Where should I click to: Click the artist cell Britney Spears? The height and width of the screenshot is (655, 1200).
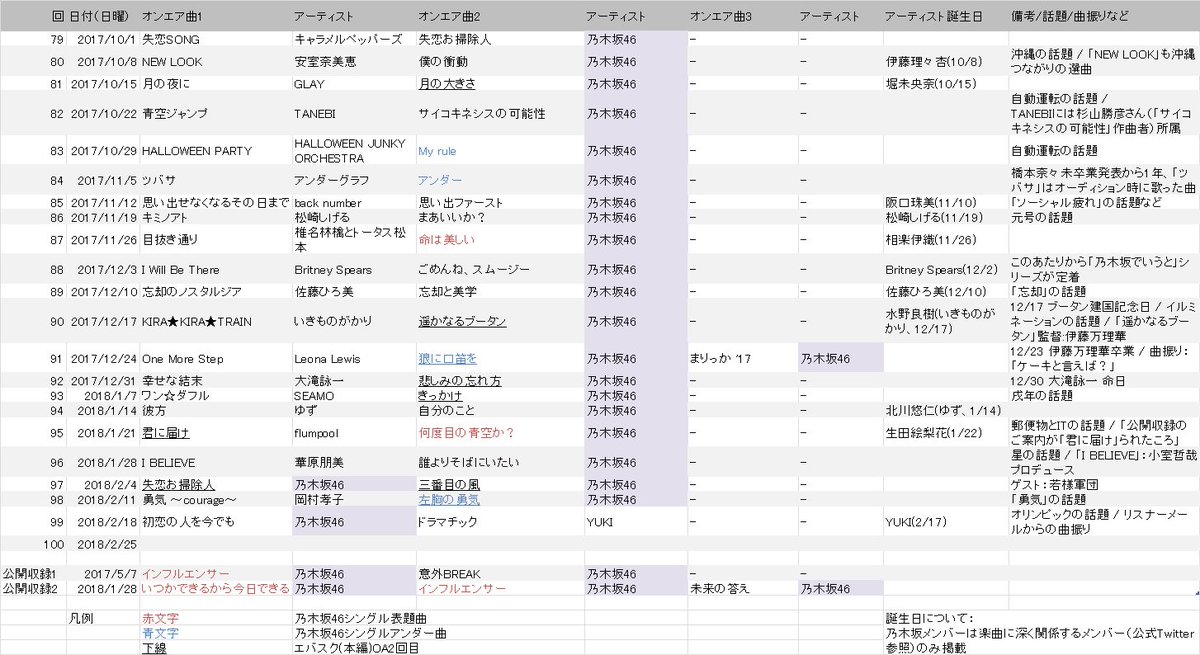click(333, 270)
